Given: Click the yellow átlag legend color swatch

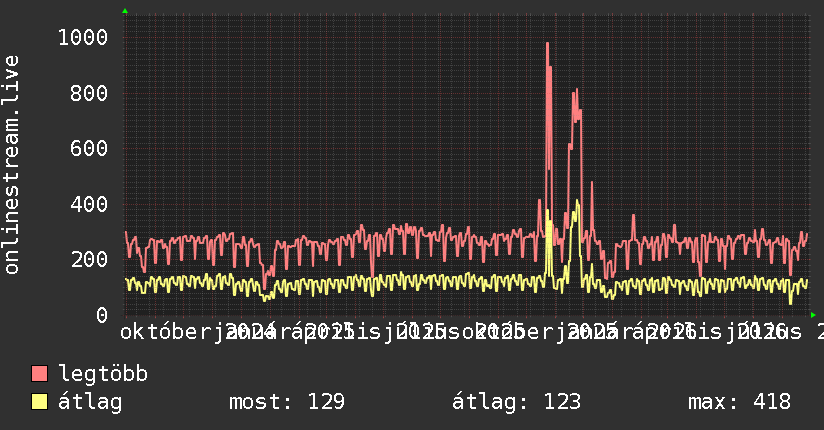Looking at the screenshot, I should point(39,402).
